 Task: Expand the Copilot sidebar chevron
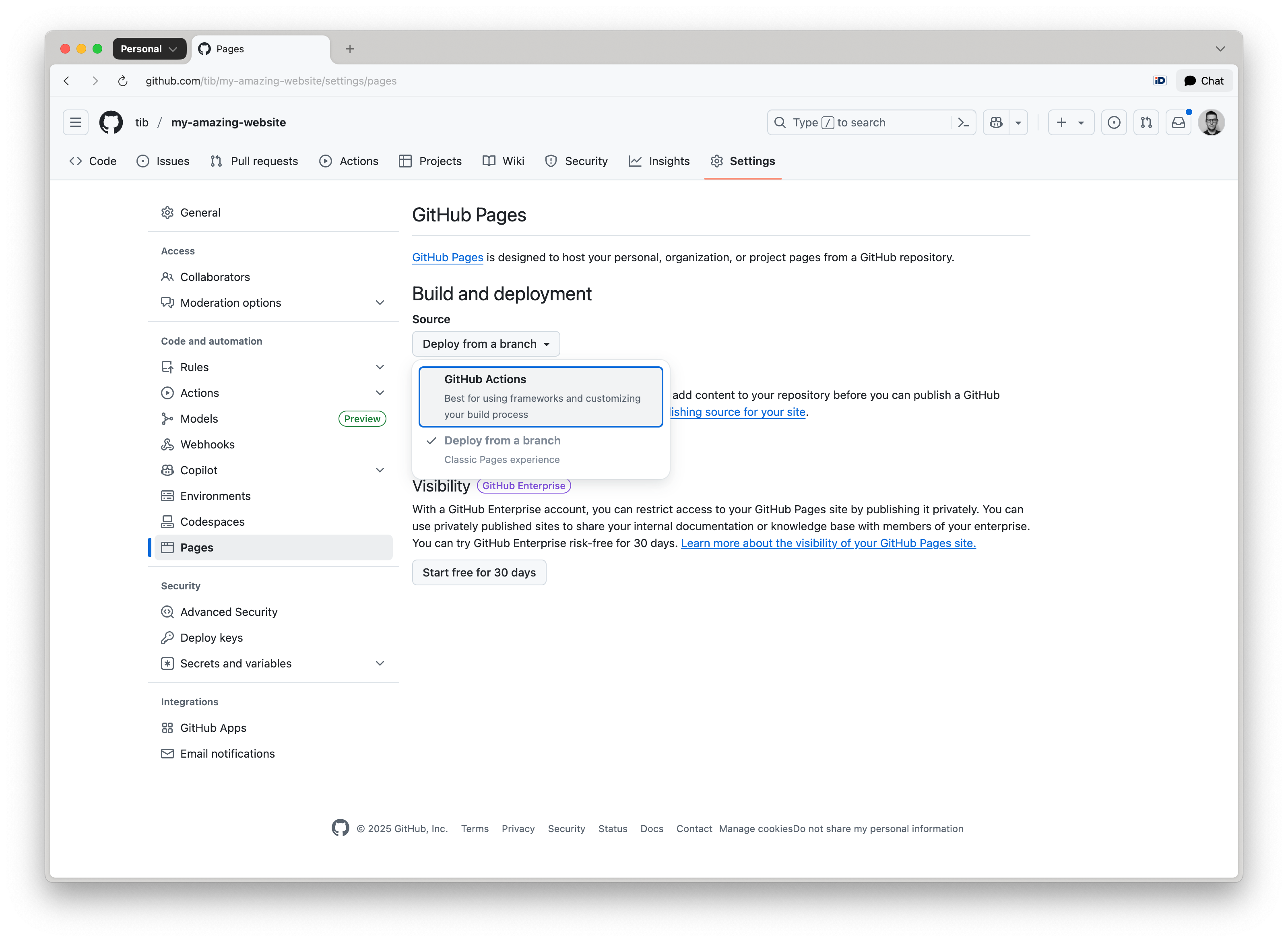(x=380, y=471)
